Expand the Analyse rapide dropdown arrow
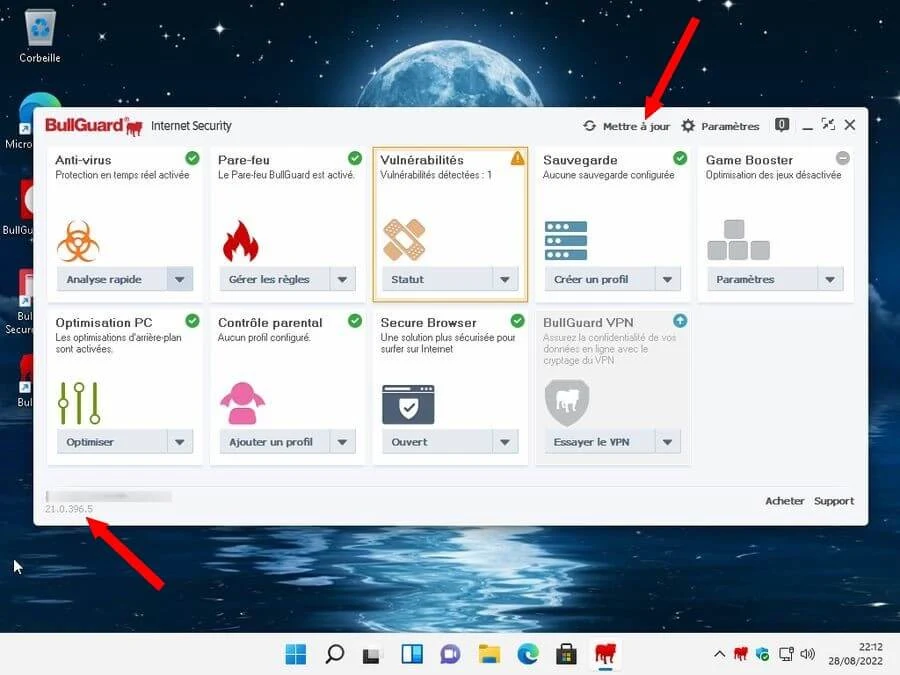This screenshot has width=900, height=675. click(x=180, y=280)
